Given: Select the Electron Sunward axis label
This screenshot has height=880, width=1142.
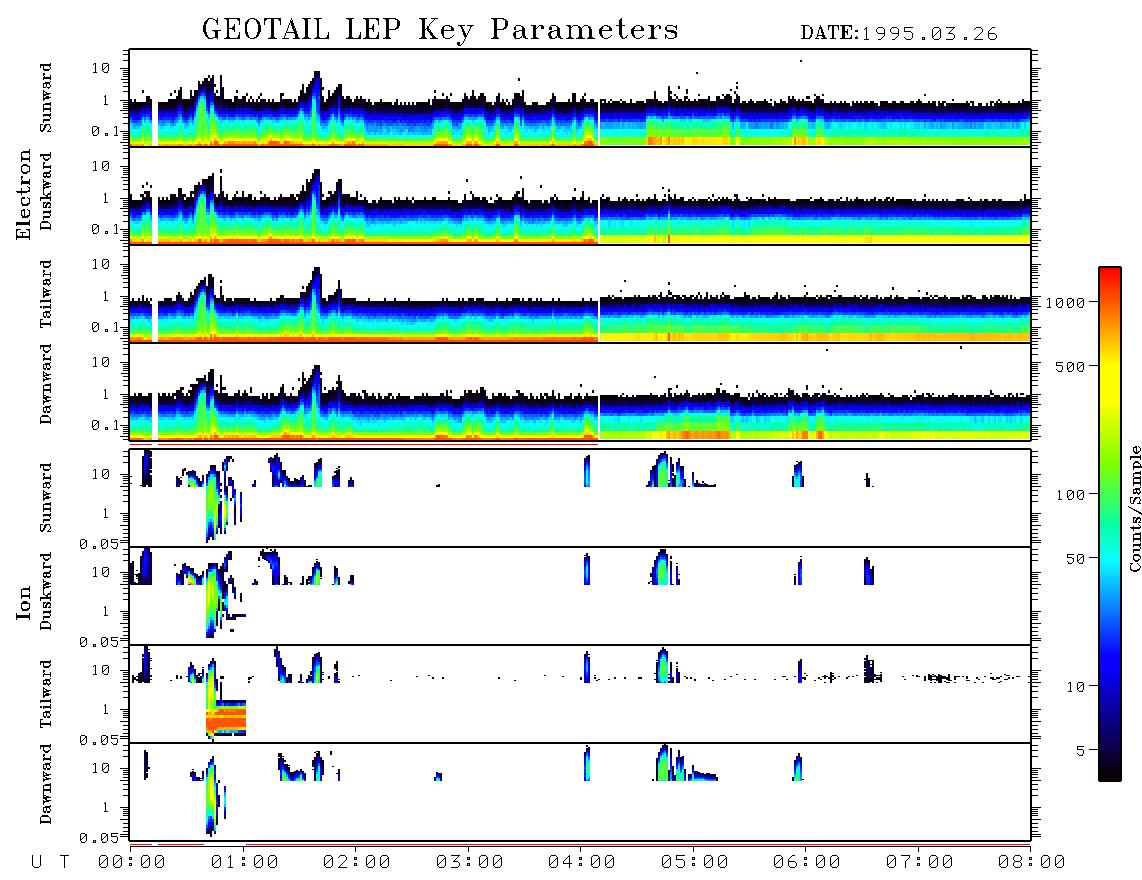Looking at the screenshot, I should click(x=46, y=98).
